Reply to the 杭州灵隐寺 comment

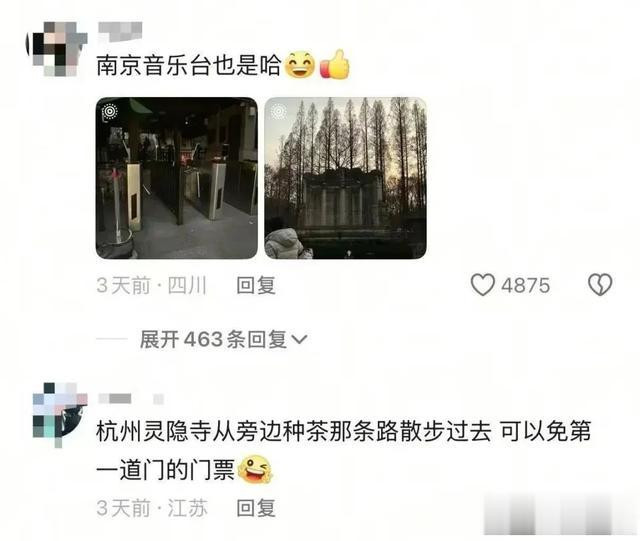(256, 508)
